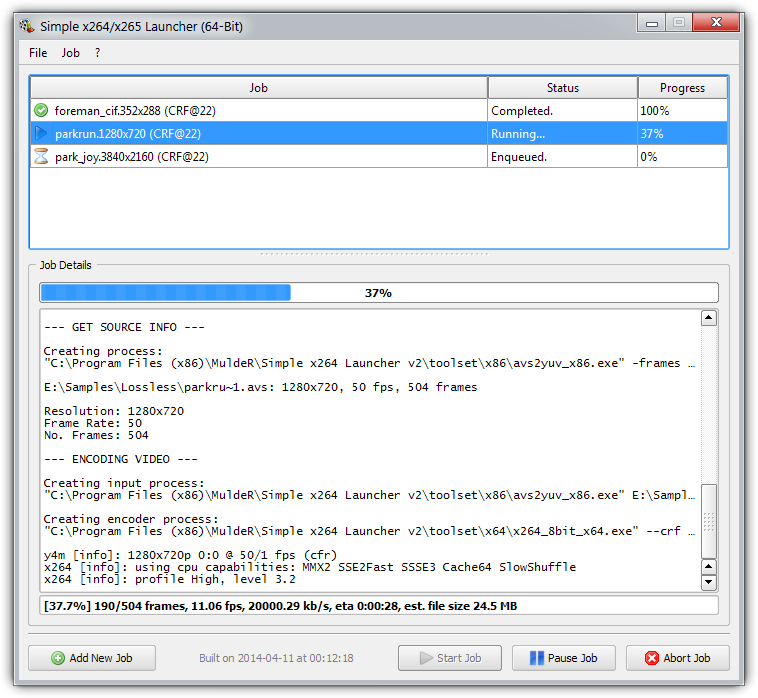The height and width of the screenshot is (698, 758).
Task: Click the encoding status line showing 190/504 frames
Action: click(379, 606)
